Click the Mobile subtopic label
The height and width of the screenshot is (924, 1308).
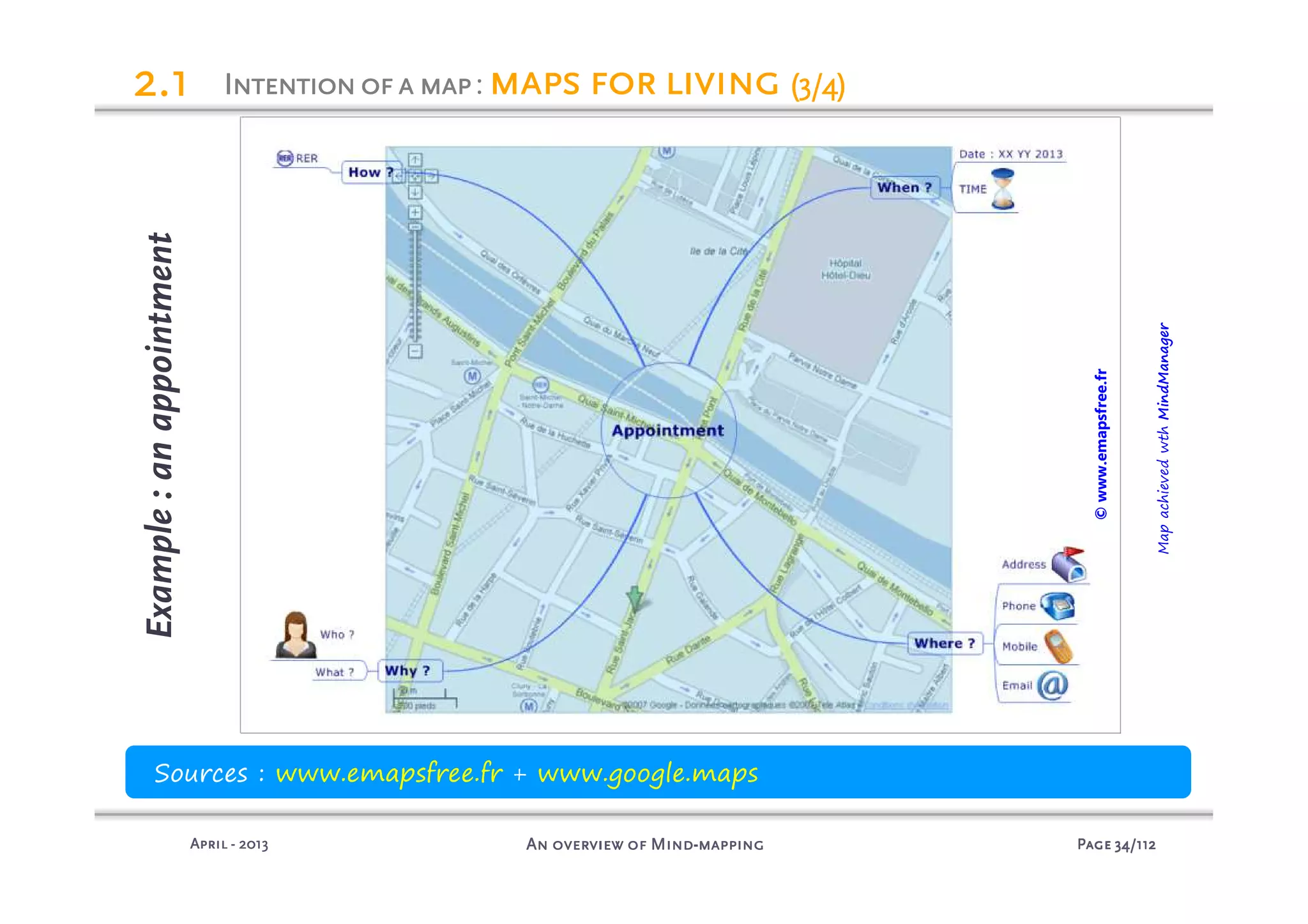1020,647
